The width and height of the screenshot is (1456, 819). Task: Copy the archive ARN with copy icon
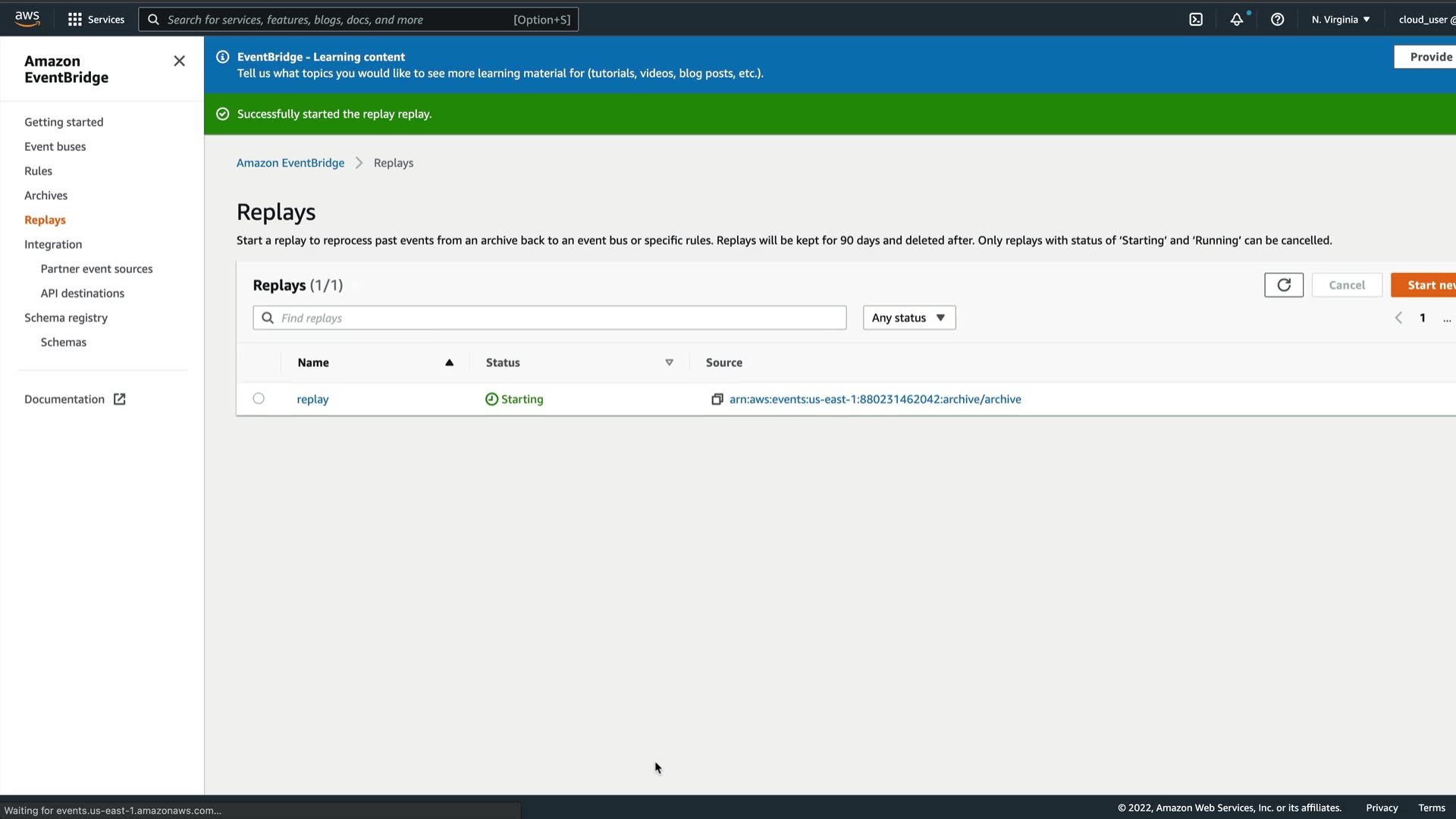click(x=717, y=400)
